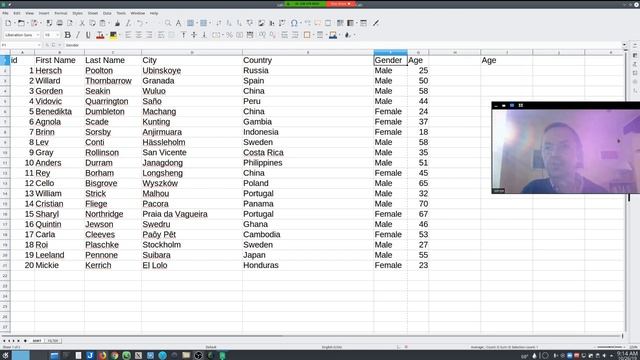This screenshot has width=640, height=360.
Task: Apply the red Font Color swatch
Action: (x=100, y=35)
